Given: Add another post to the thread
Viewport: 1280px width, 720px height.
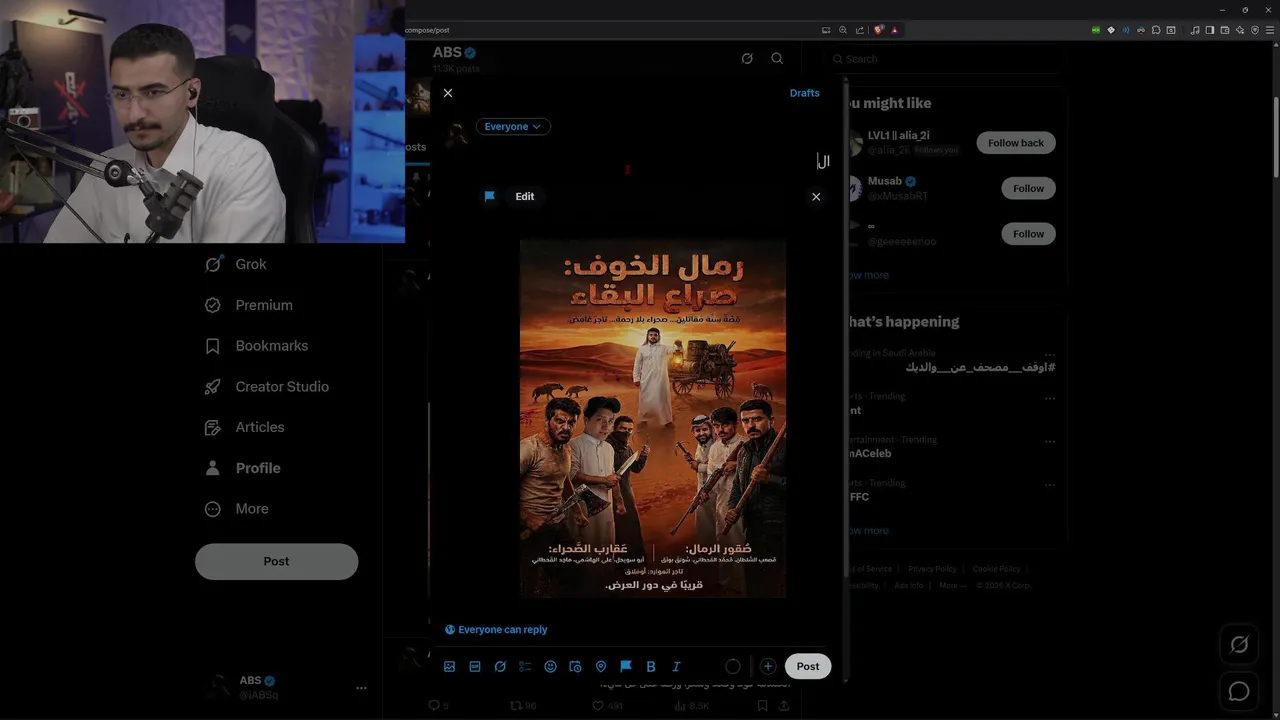Looking at the screenshot, I should pos(768,666).
